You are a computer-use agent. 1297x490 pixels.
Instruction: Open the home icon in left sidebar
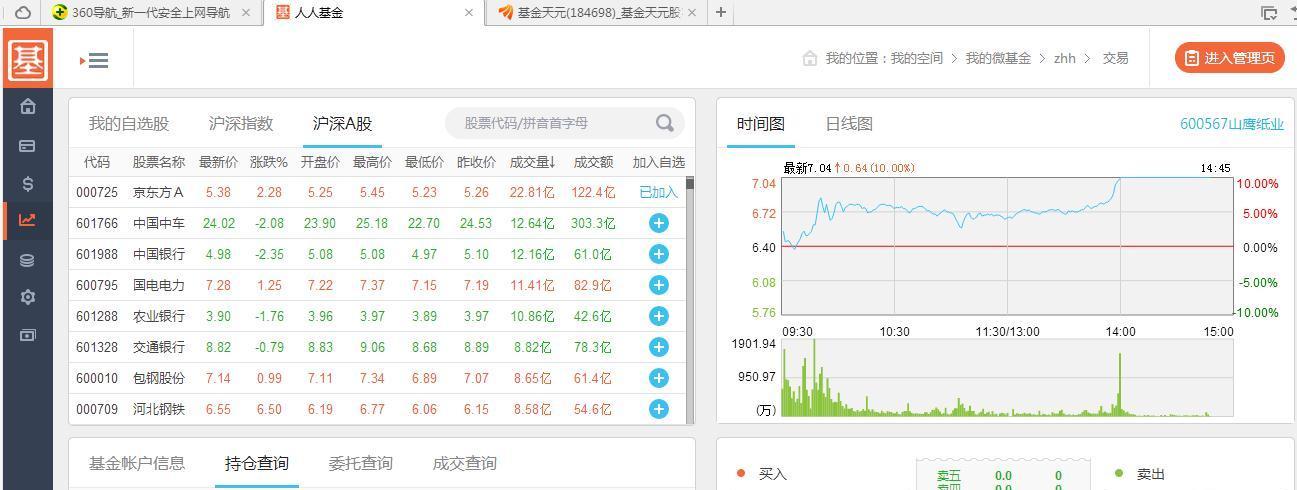point(28,107)
